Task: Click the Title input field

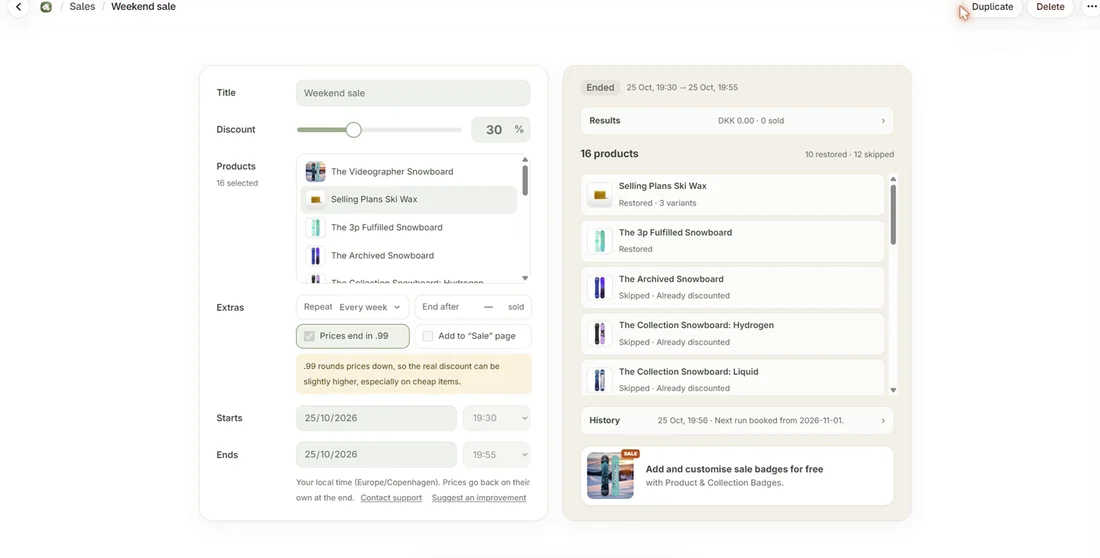Action: (x=413, y=93)
